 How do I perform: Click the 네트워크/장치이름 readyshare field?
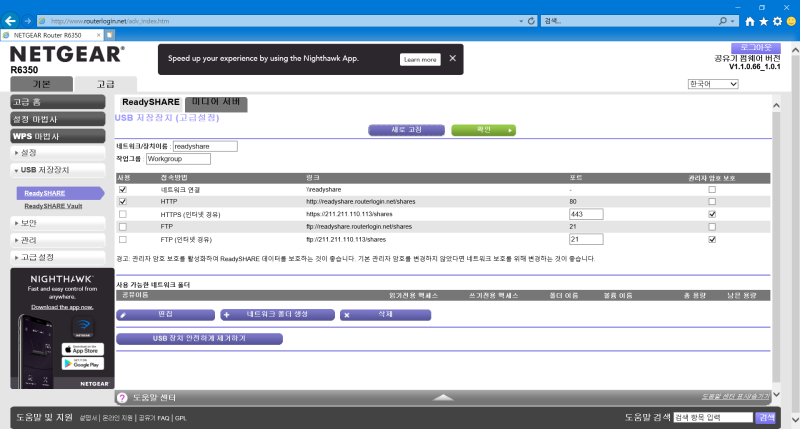click(205, 146)
